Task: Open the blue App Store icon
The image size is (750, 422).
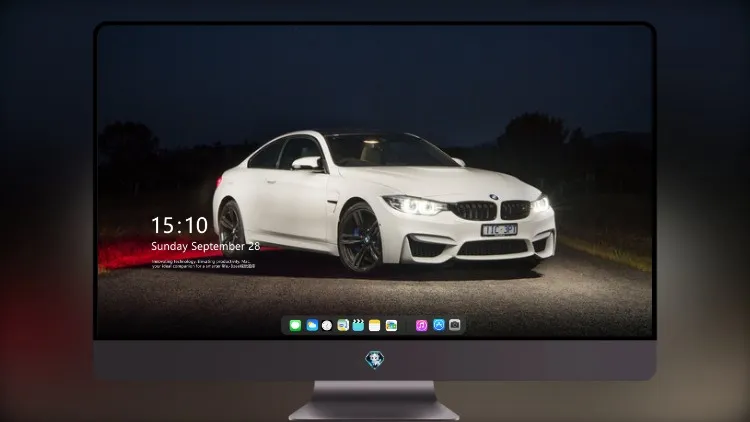Action: click(439, 325)
